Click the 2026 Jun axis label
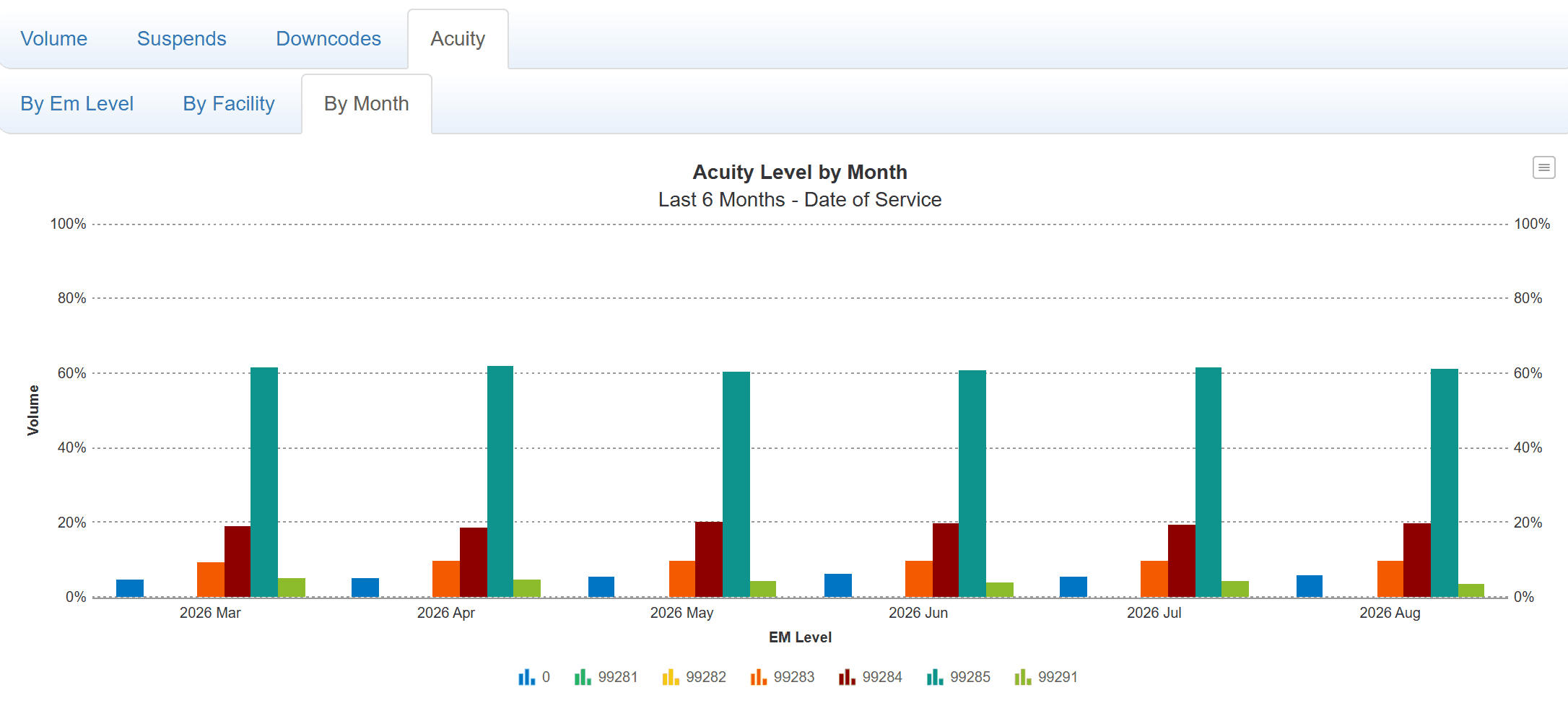The height and width of the screenshot is (703, 1568). (918, 613)
